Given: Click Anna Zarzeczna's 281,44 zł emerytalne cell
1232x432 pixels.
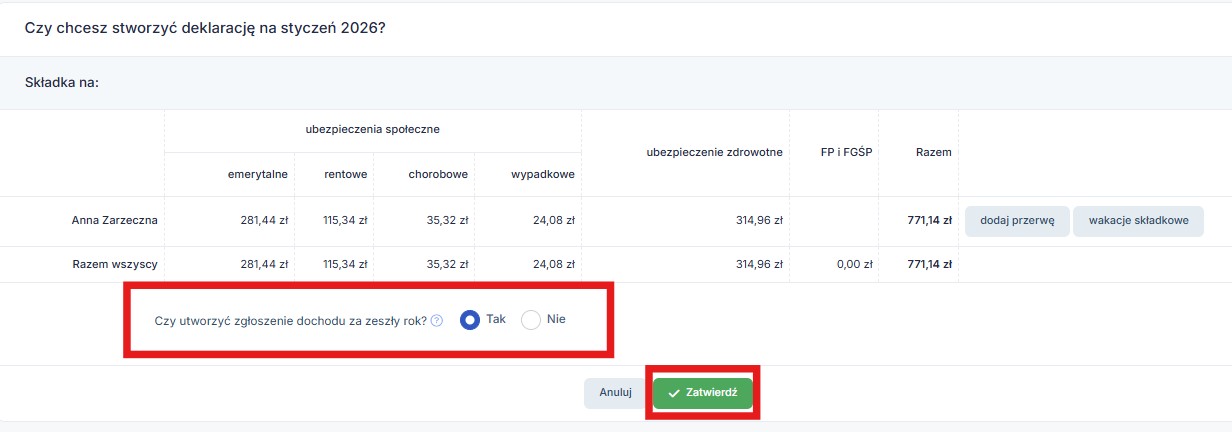Looking at the screenshot, I should pyautogui.click(x=258, y=221).
